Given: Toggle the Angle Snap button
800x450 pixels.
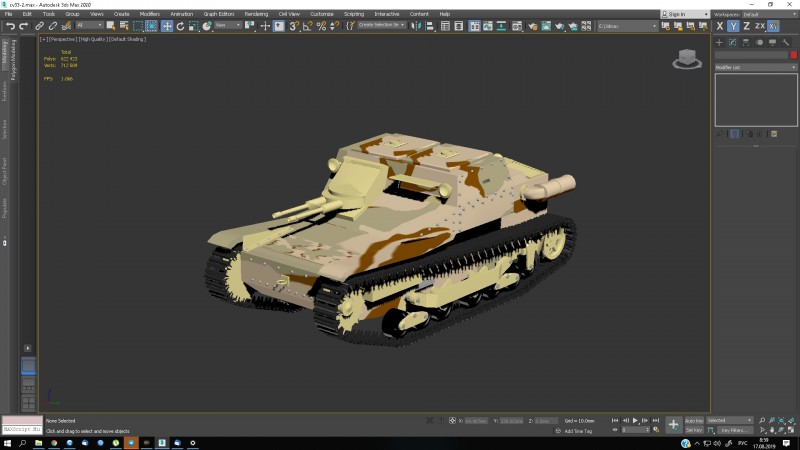Looking at the screenshot, I should click(307, 26).
